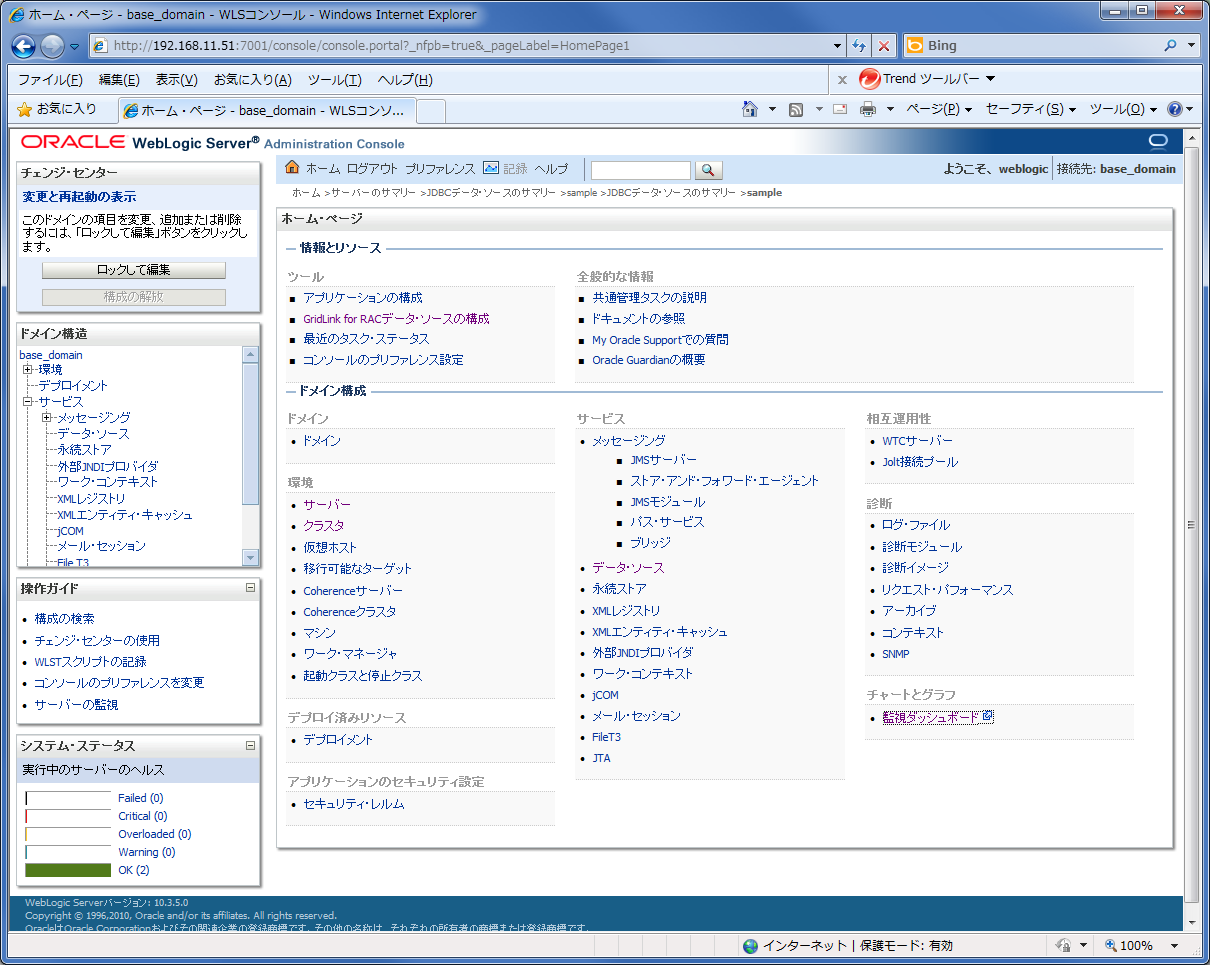Open the セキュリティ・レルム link
This screenshot has height=965, width=1210.
(354, 804)
